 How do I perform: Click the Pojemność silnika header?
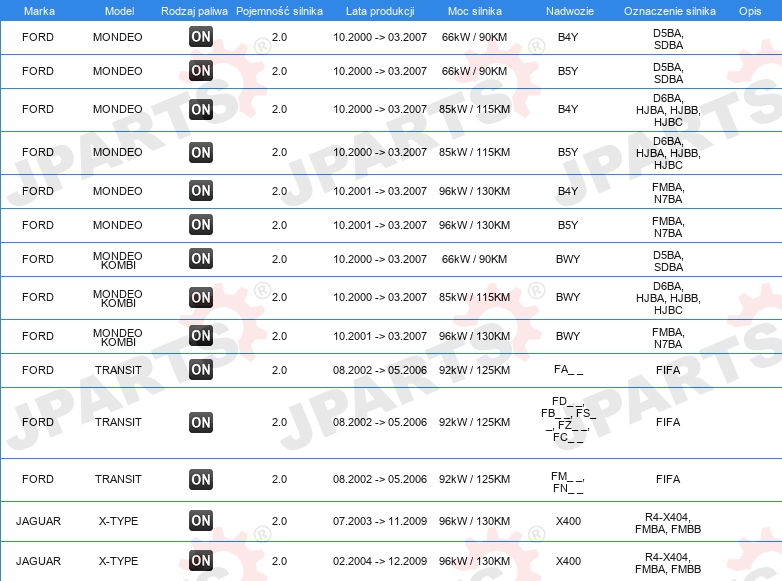pos(279,11)
